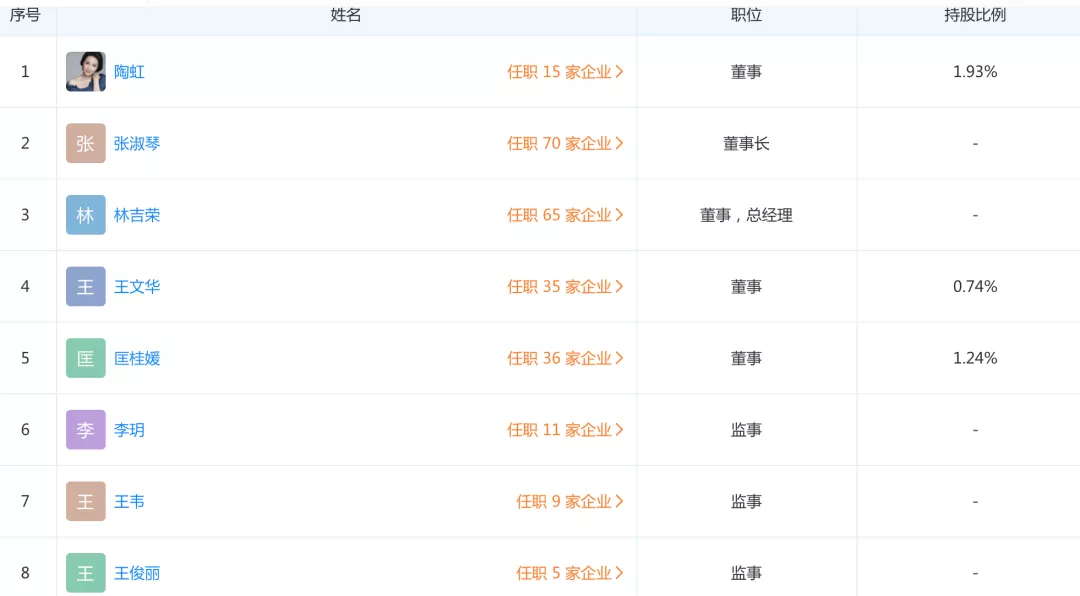Viewport: 1080px width, 596px height.
Task: Expand 任职 70 家企业 list
Action: pyautogui.click(x=565, y=143)
